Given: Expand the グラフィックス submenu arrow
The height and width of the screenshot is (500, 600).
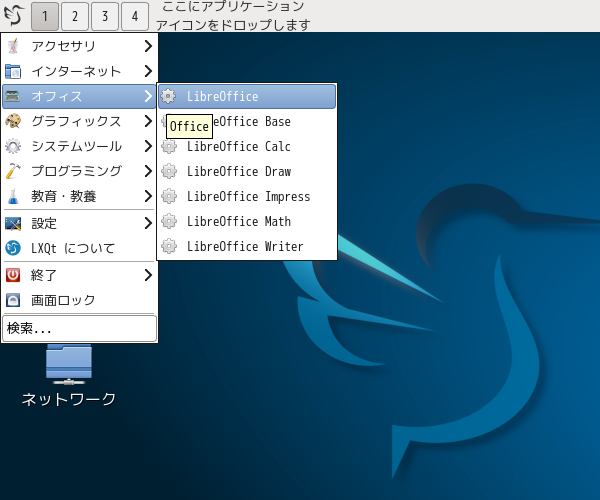Looking at the screenshot, I should [148, 121].
